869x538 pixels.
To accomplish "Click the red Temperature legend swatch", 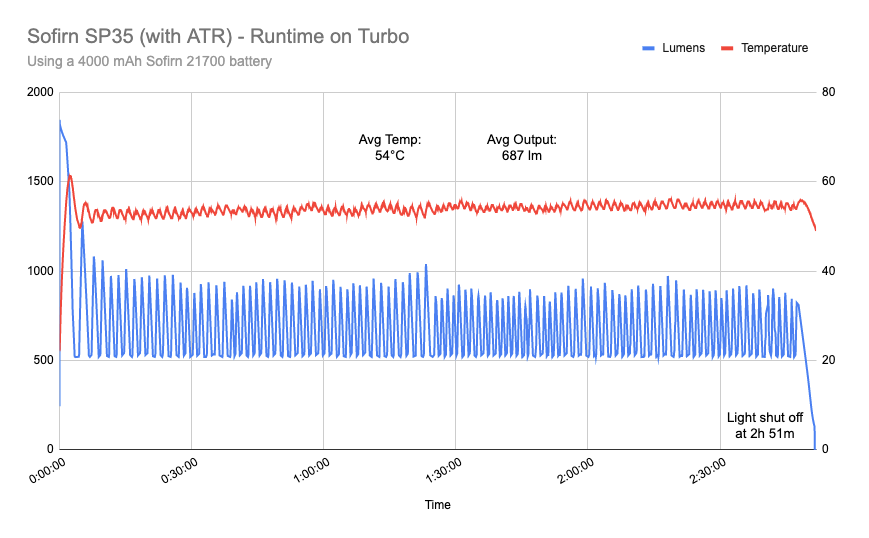I will point(727,48).
